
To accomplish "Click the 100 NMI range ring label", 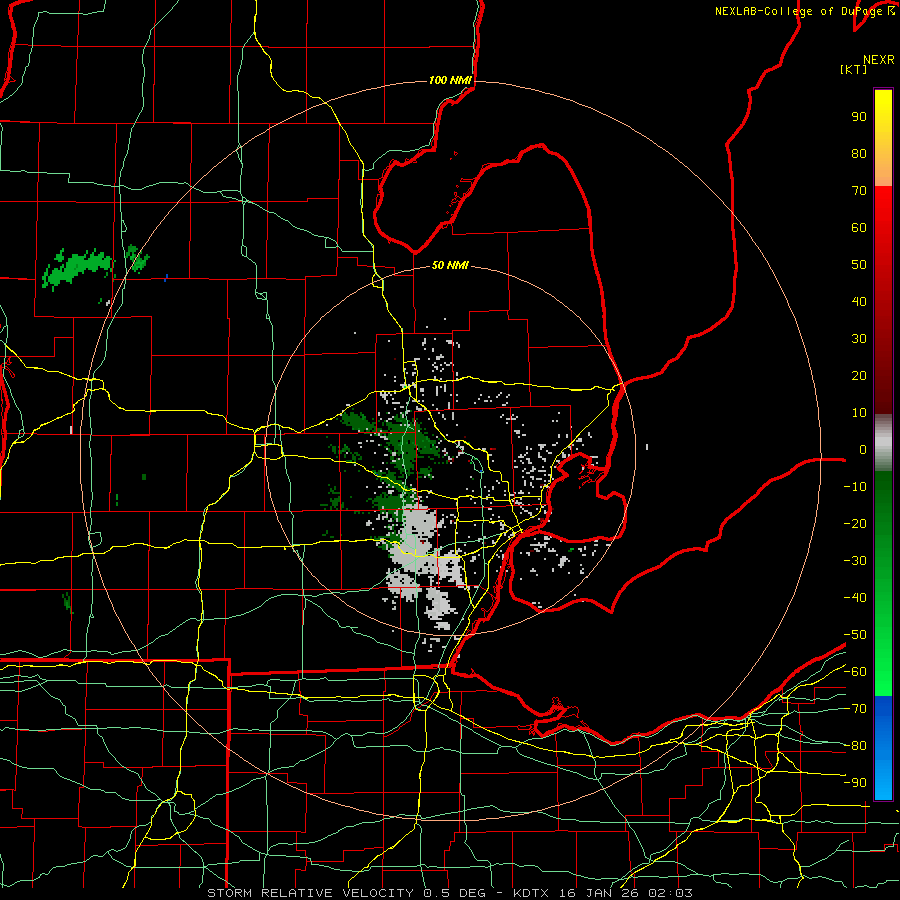I will pyautogui.click(x=450, y=80).
